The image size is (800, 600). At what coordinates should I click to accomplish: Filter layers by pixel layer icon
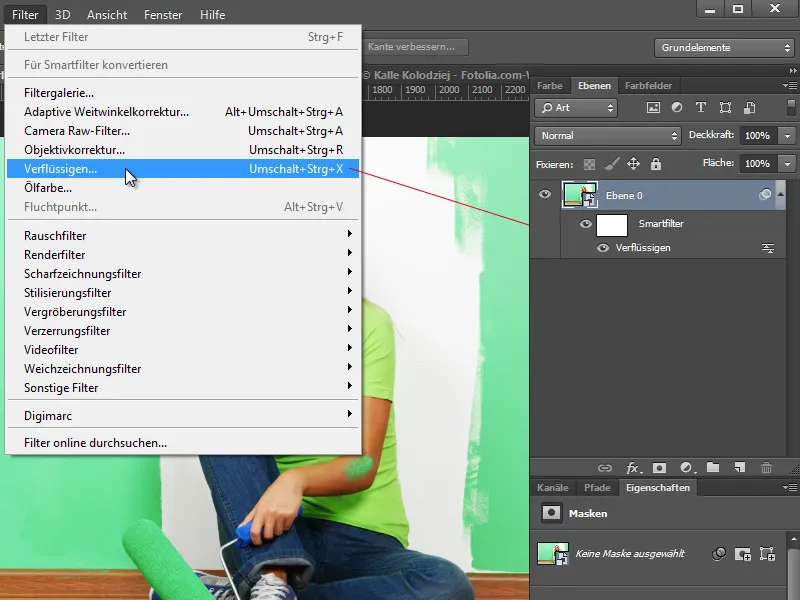click(x=653, y=108)
